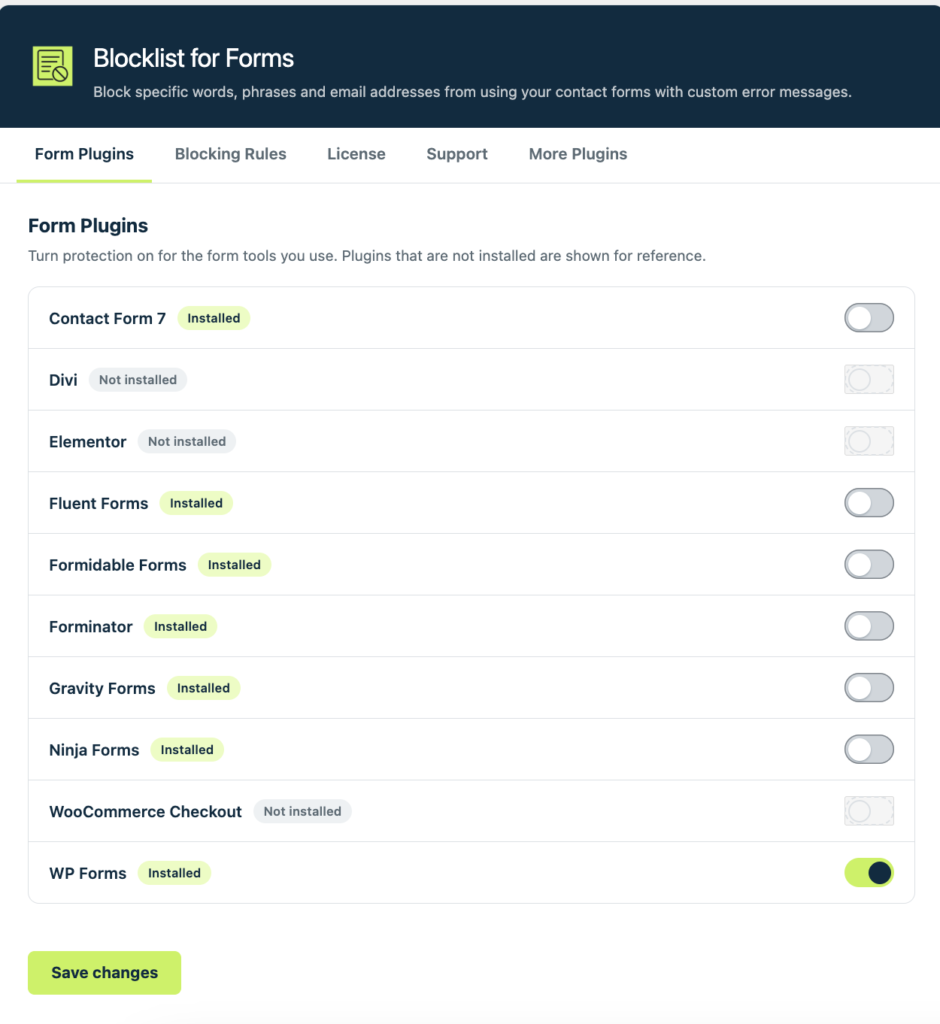Screen dimensions: 940x1024
Task: Open the More Plugins tab
Action: coord(578,154)
